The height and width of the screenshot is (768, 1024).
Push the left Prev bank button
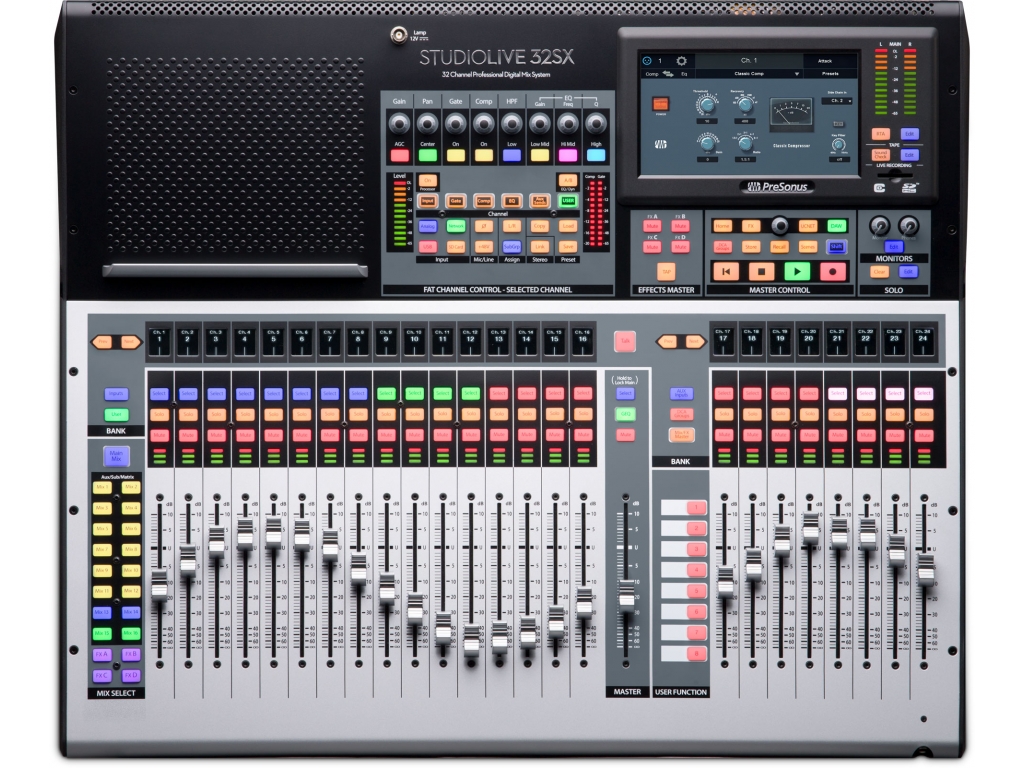(102, 342)
